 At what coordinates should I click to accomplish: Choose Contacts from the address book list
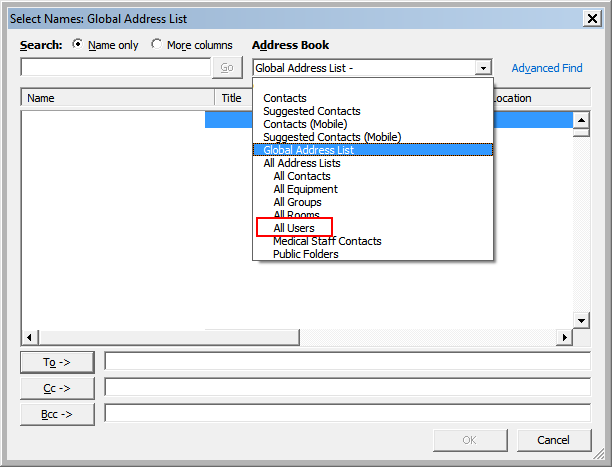[285, 98]
